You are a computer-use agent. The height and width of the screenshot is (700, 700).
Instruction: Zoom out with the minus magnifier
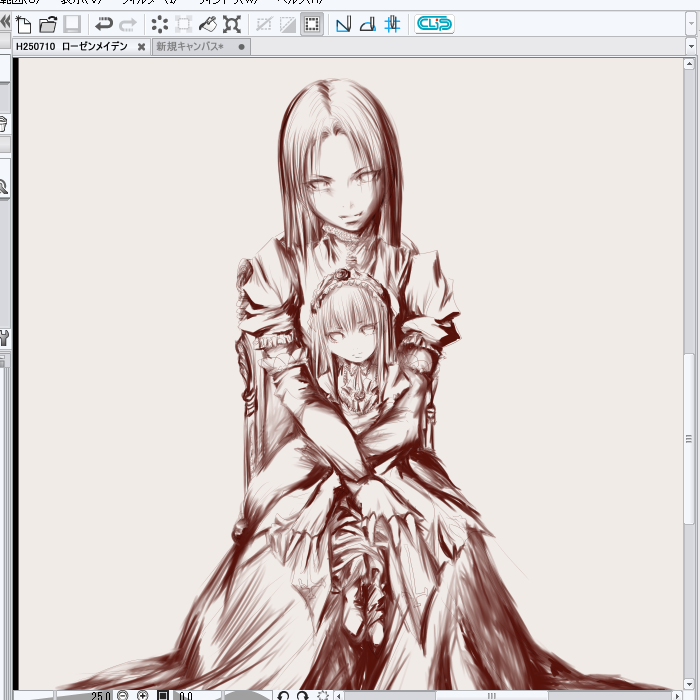[x=123, y=696]
